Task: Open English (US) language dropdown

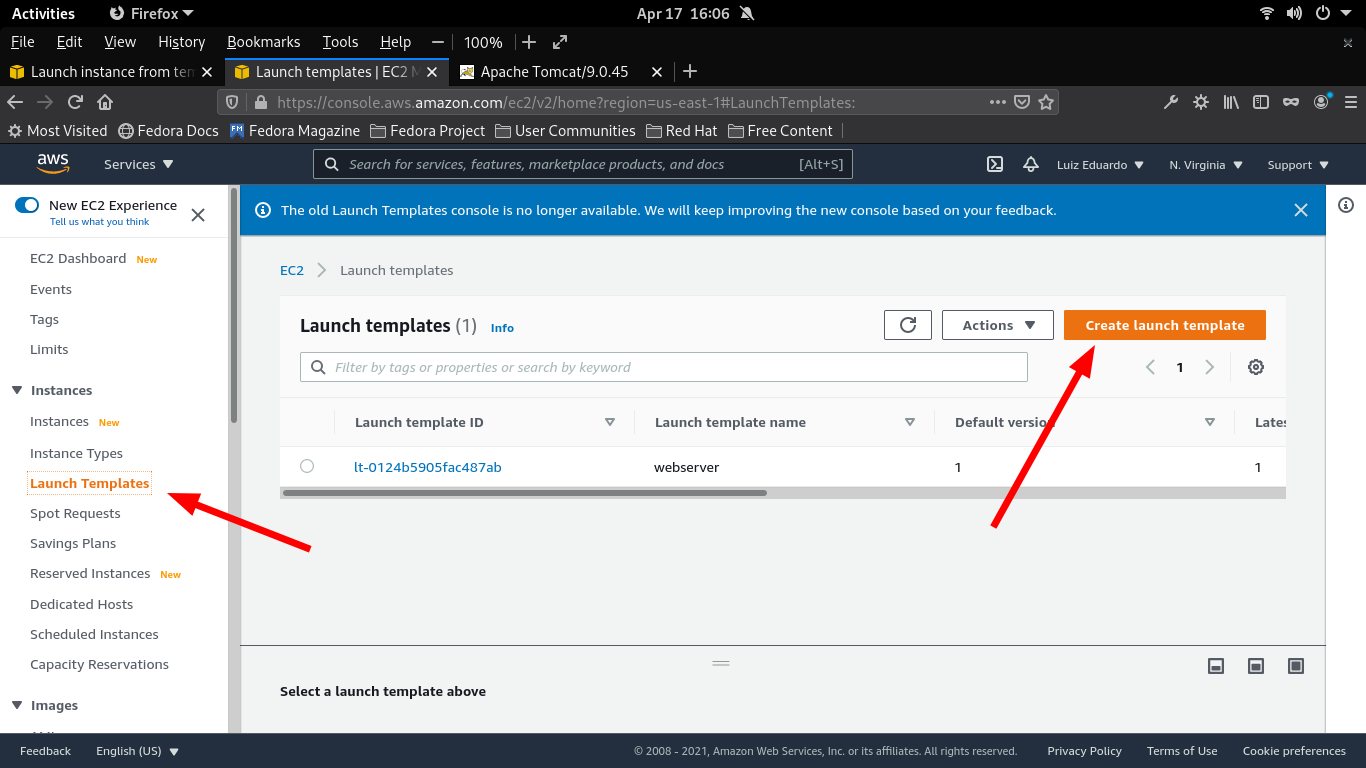Action: click(x=137, y=751)
